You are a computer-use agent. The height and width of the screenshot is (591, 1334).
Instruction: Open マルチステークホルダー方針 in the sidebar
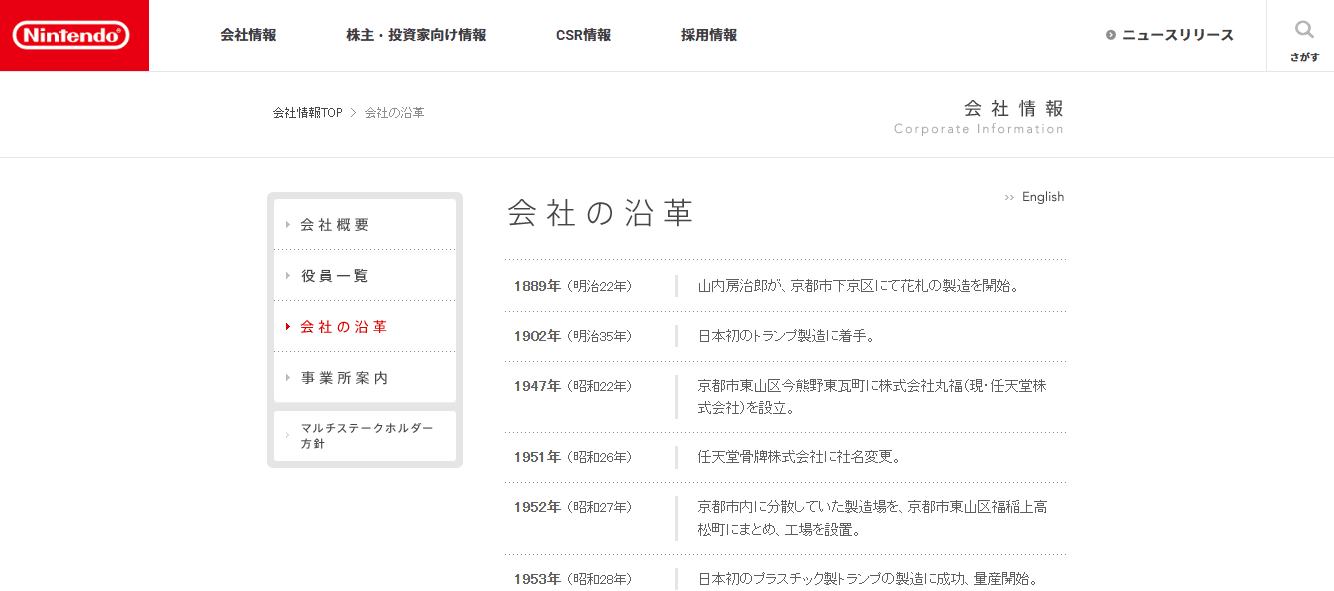coord(366,436)
